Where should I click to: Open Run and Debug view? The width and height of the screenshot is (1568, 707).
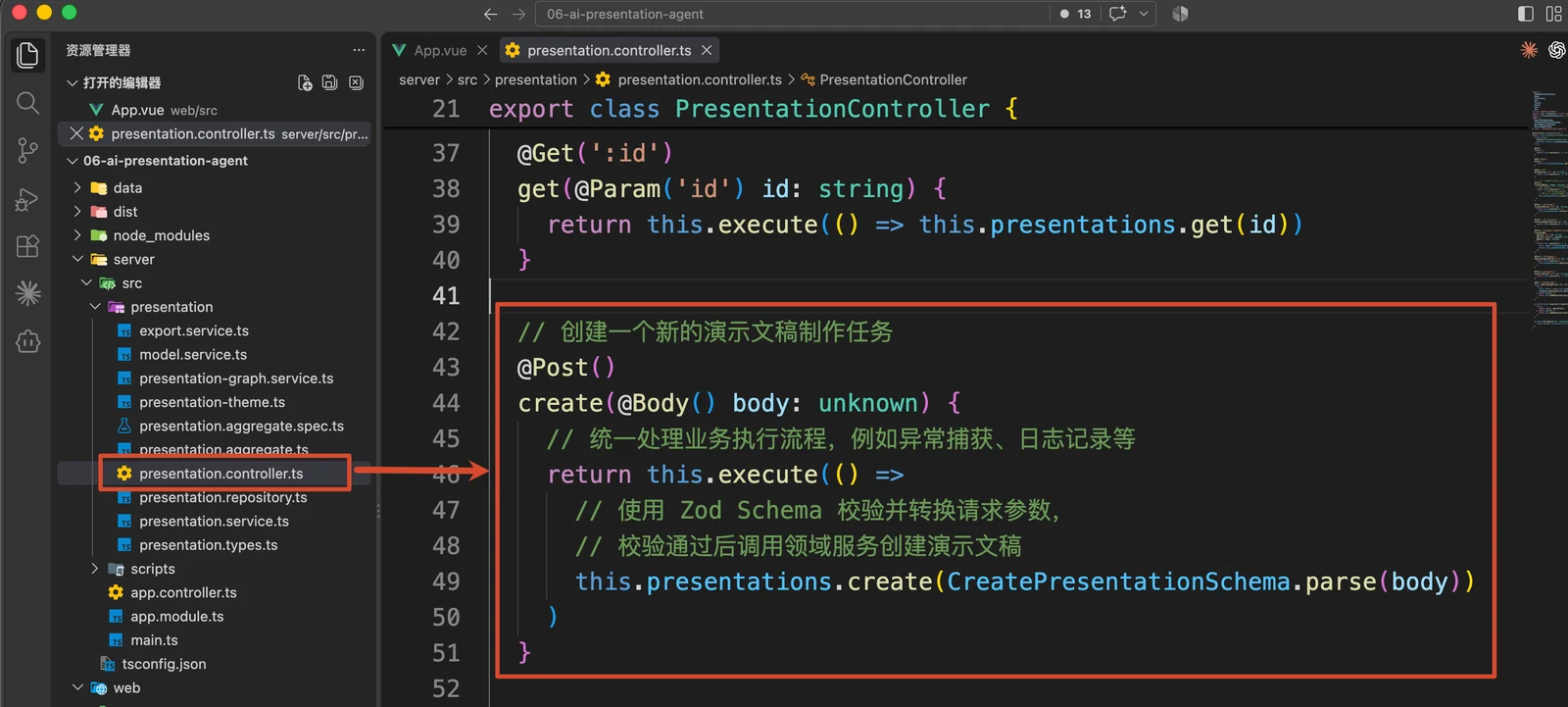(x=27, y=198)
